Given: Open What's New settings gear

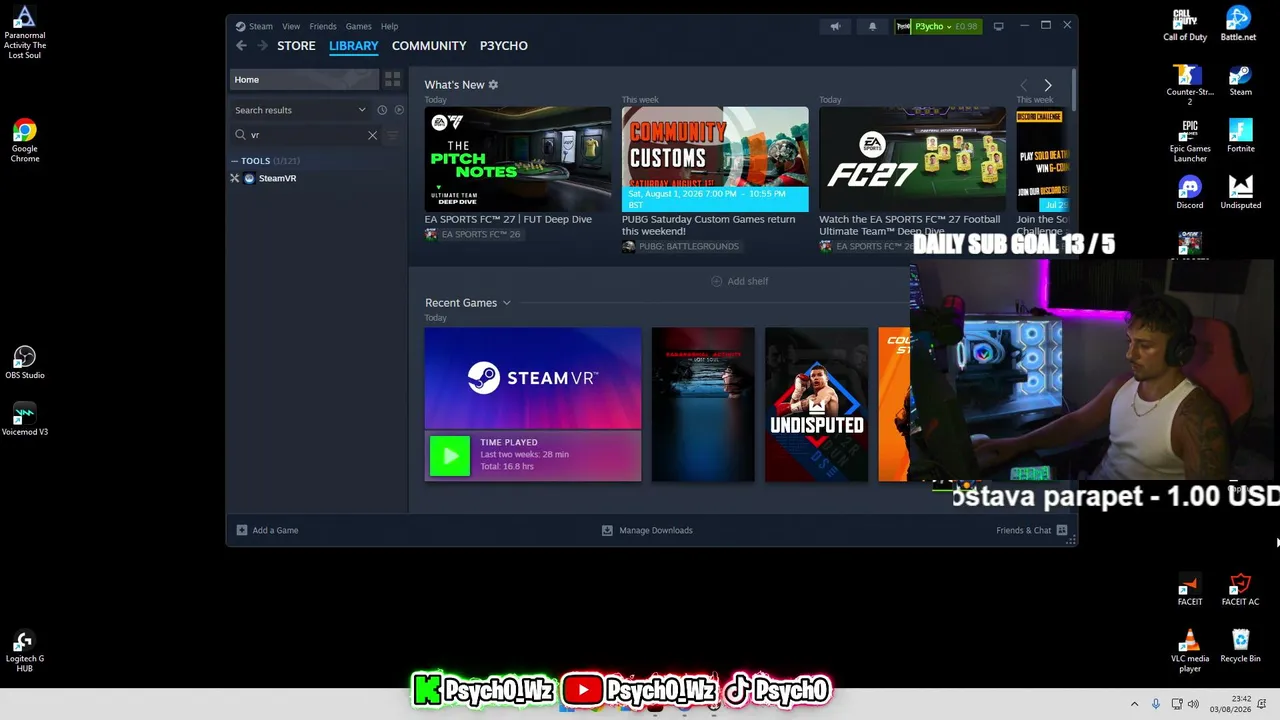Looking at the screenshot, I should coord(493,85).
